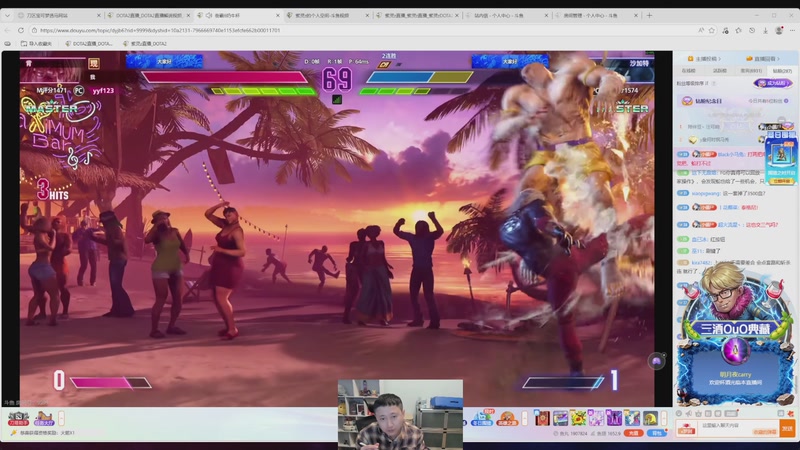Click the 背包 backpack button
The image size is (800, 450).
pos(657,433)
